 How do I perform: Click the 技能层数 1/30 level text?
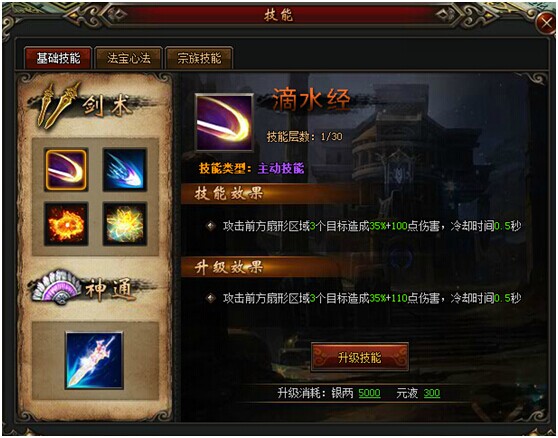pos(305,137)
